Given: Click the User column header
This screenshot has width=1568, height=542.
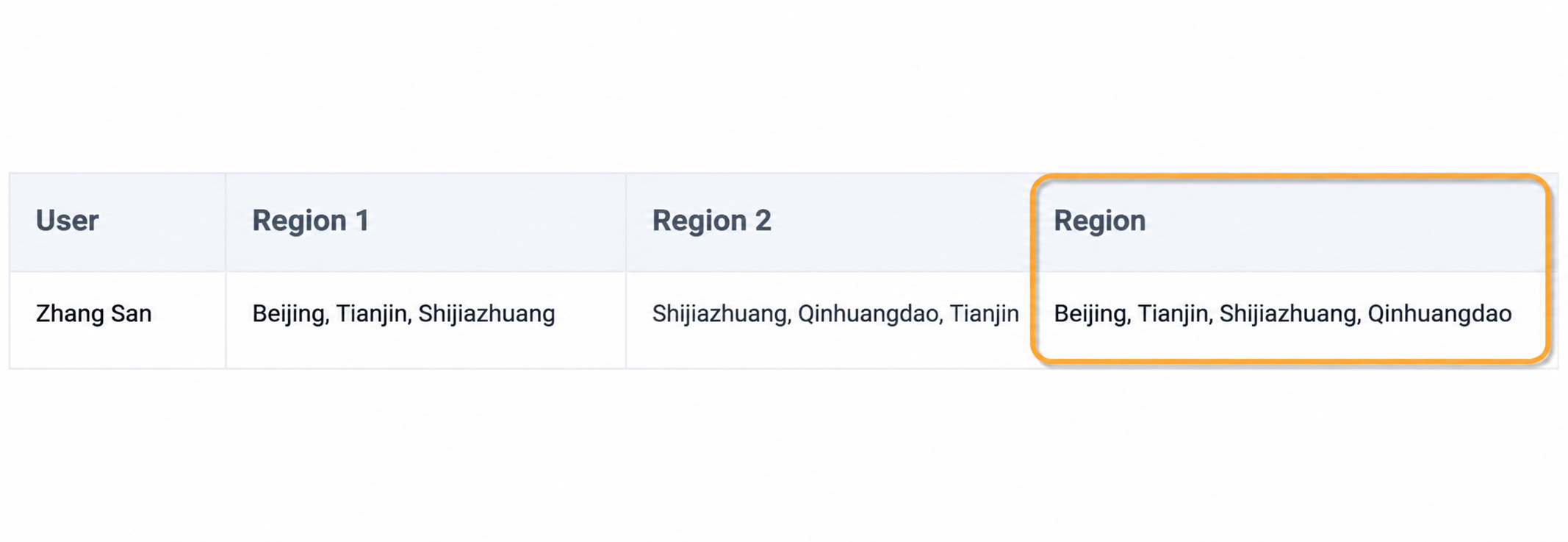Looking at the screenshot, I should [67, 221].
